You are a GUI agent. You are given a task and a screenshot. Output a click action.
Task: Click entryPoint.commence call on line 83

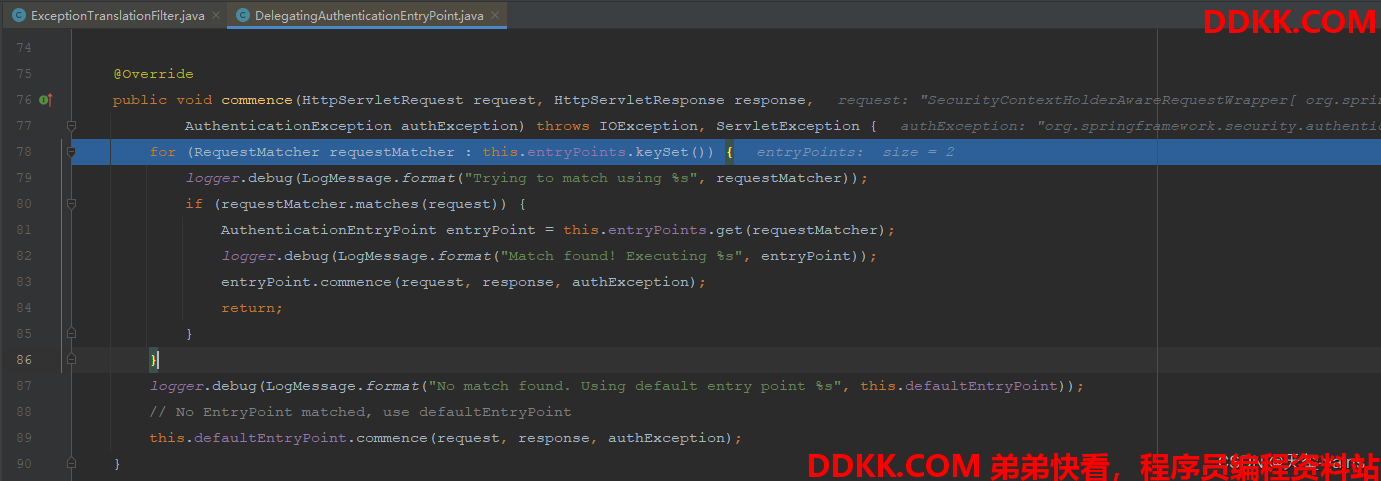click(464, 282)
